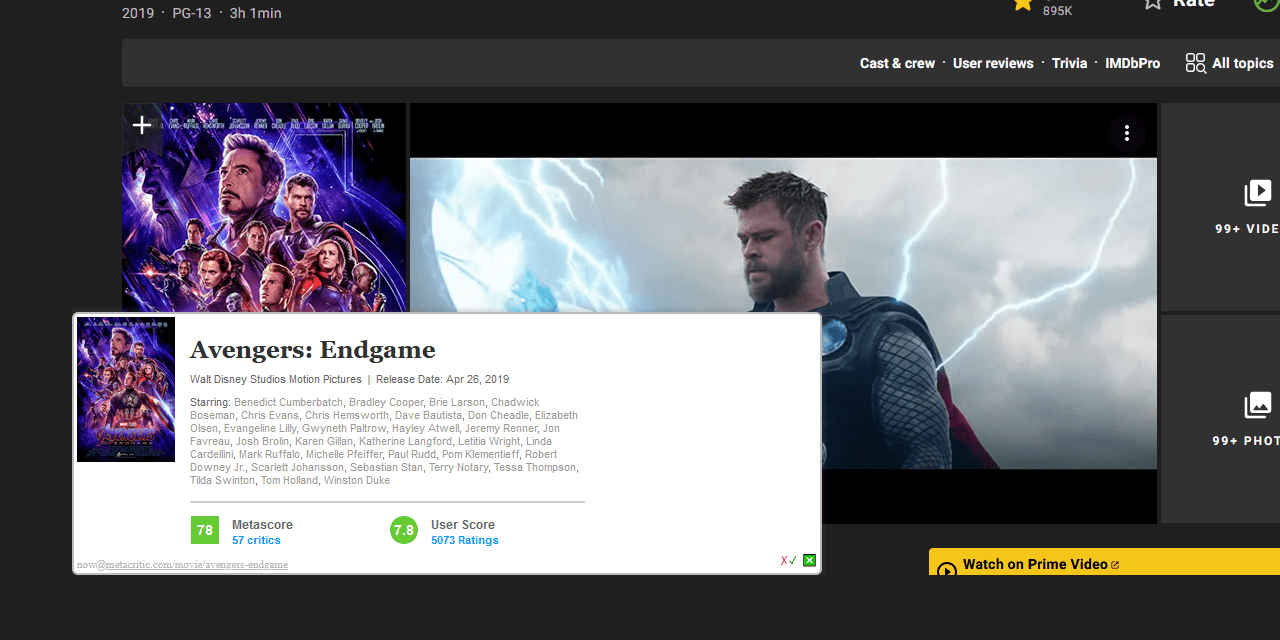The image size is (1280, 640).
Task: Click Watch on Prime Video button
Action: coord(1104,562)
